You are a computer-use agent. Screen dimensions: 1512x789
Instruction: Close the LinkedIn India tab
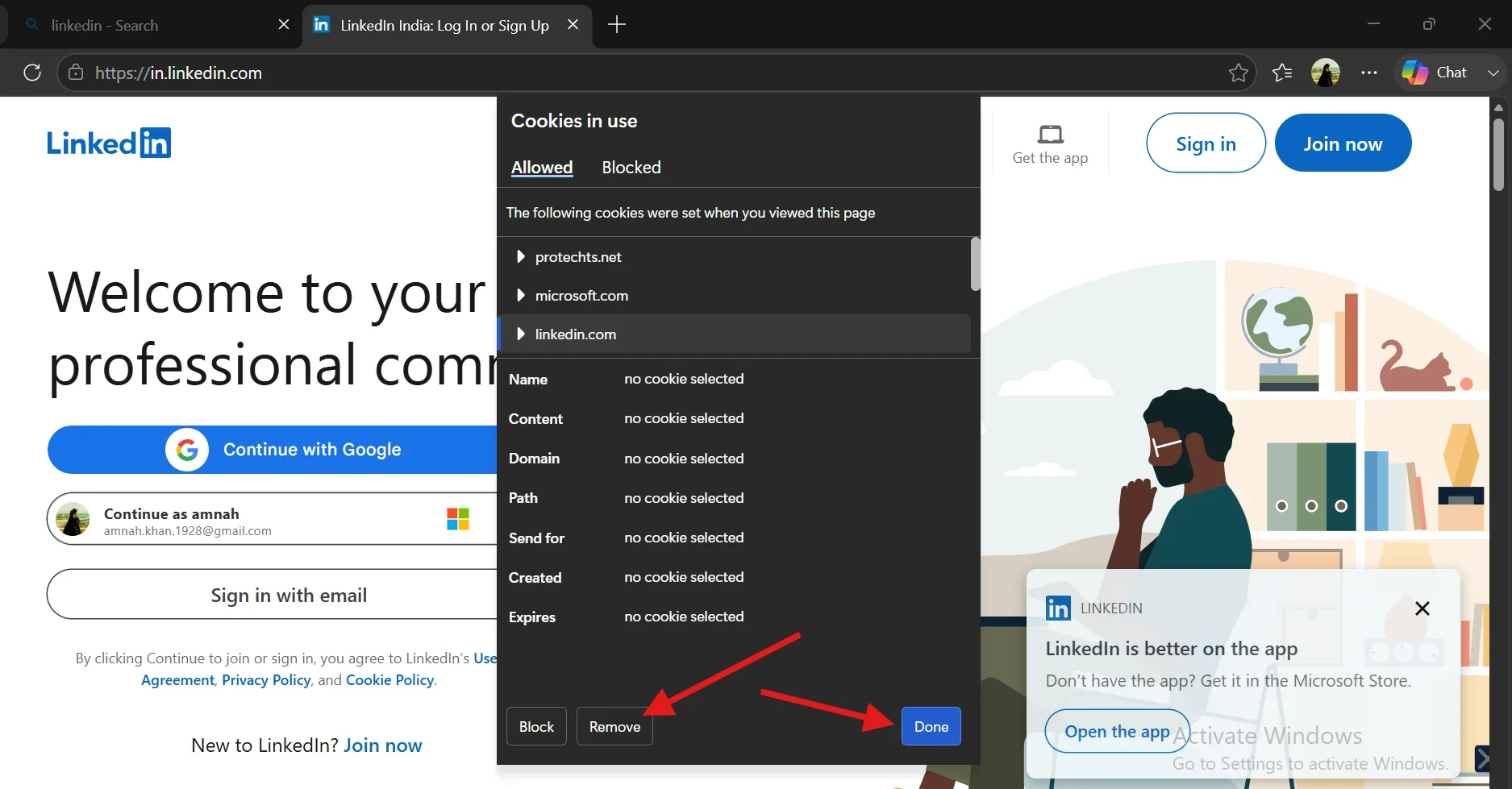click(x=573, y=25)
